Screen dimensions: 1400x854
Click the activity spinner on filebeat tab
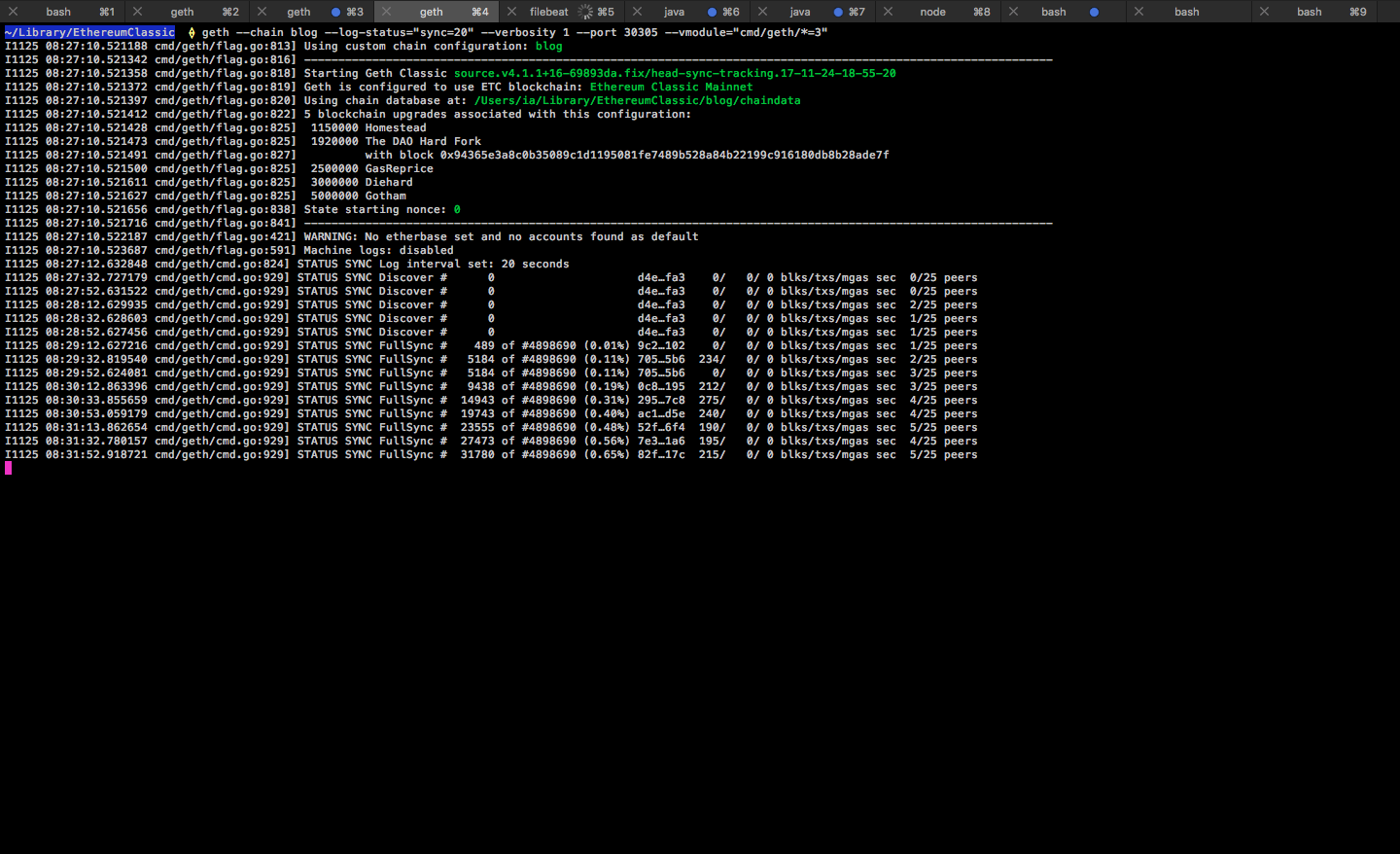(585, 12)
